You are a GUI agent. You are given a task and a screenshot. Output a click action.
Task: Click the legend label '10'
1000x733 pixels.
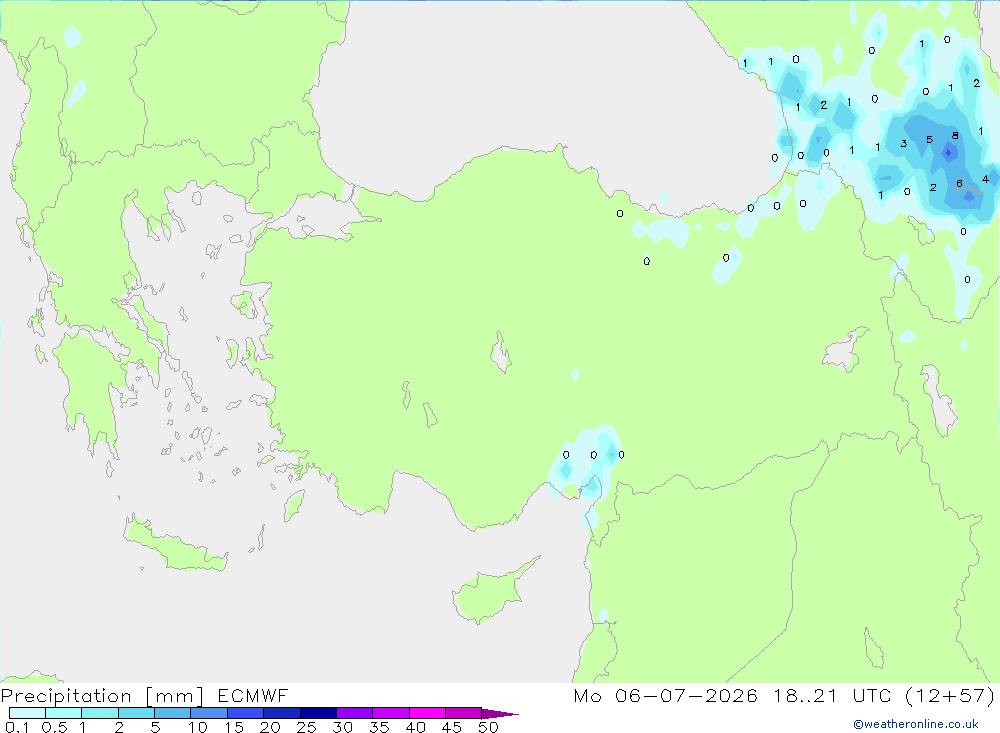(x=198, y=727)
